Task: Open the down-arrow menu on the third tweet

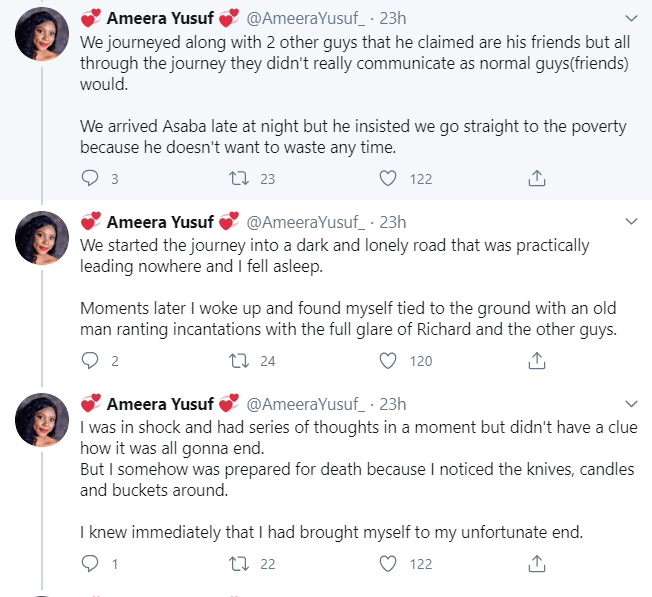Action: 630,404
